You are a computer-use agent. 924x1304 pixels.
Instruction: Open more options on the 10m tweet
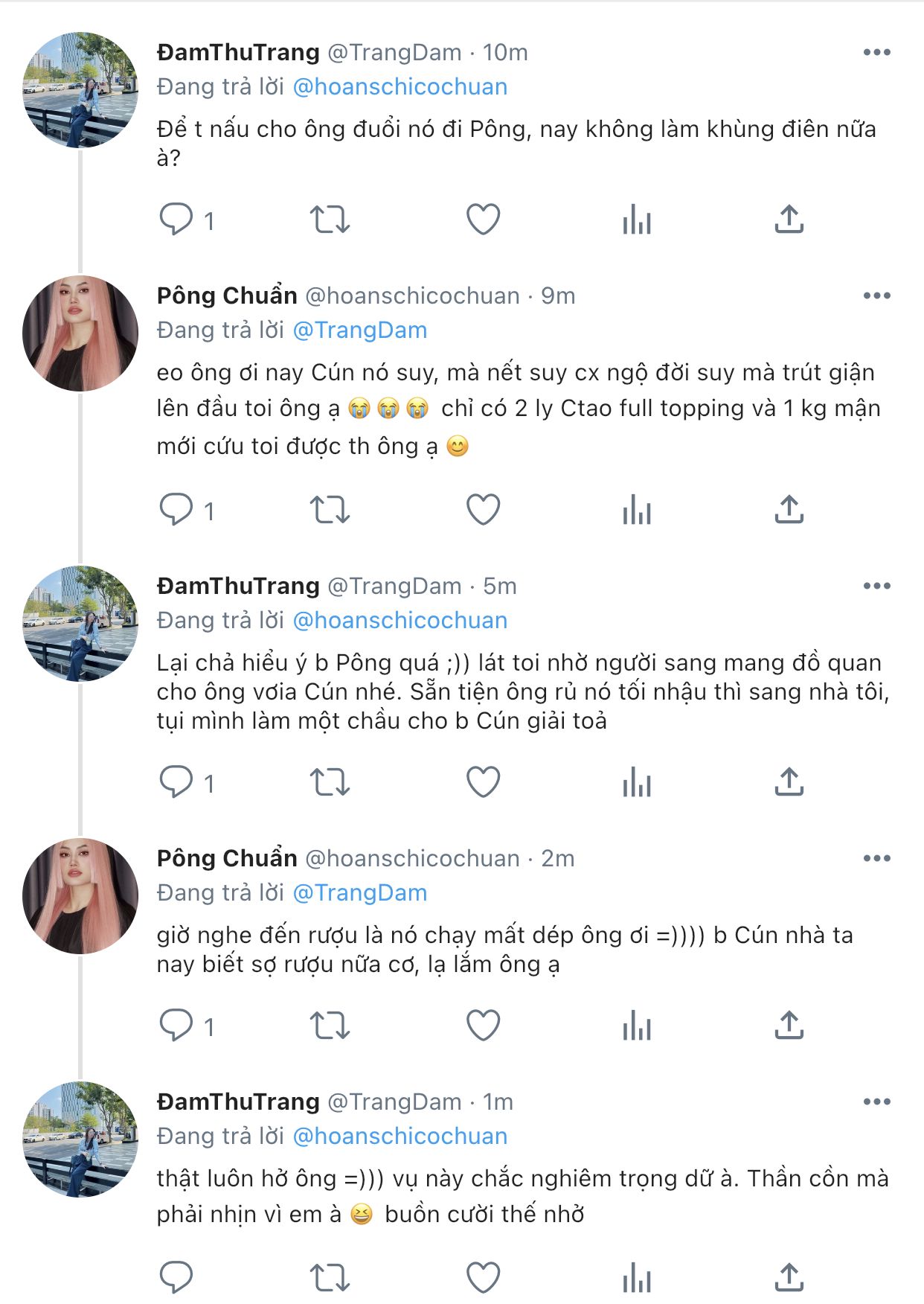click(x=876, y=52)
